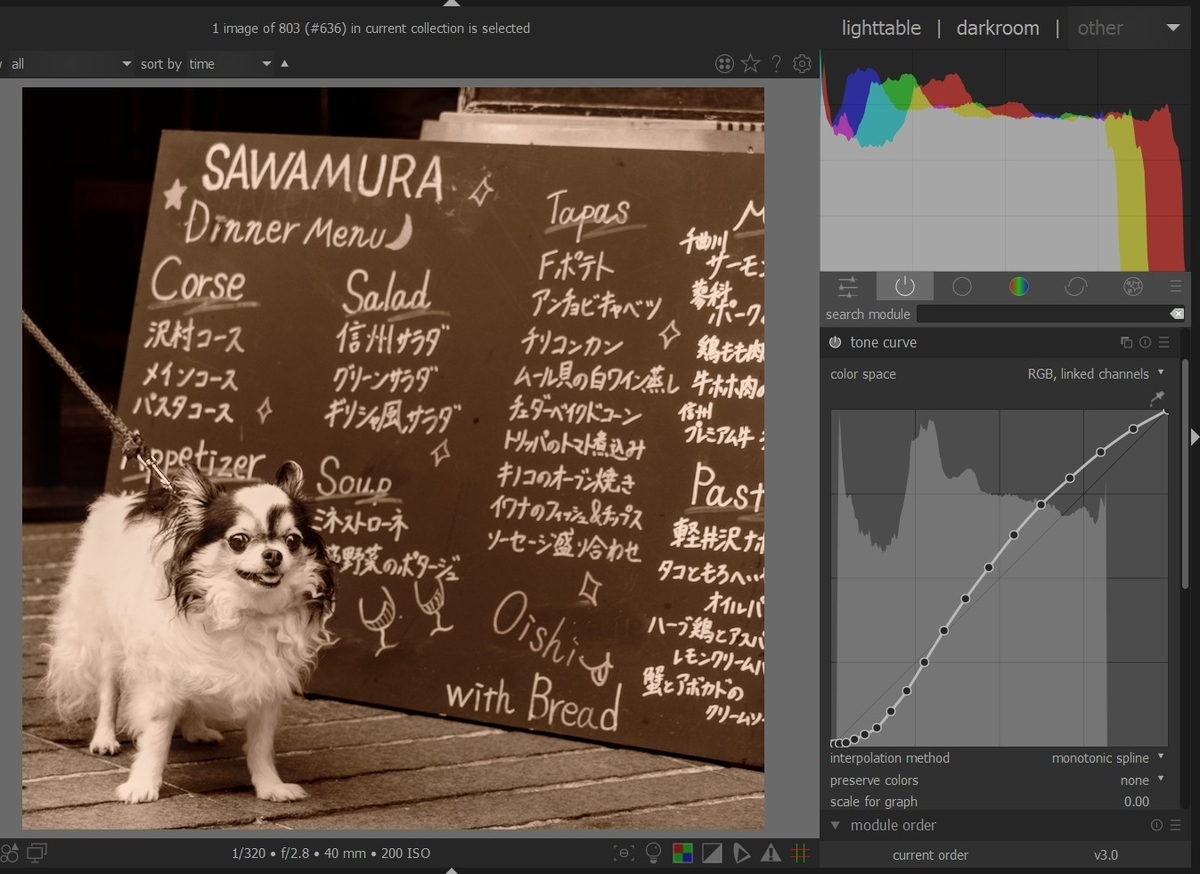Select the effects modules group icon
Viewport: 1200px width, 874px height.
tap(1133, 287)
